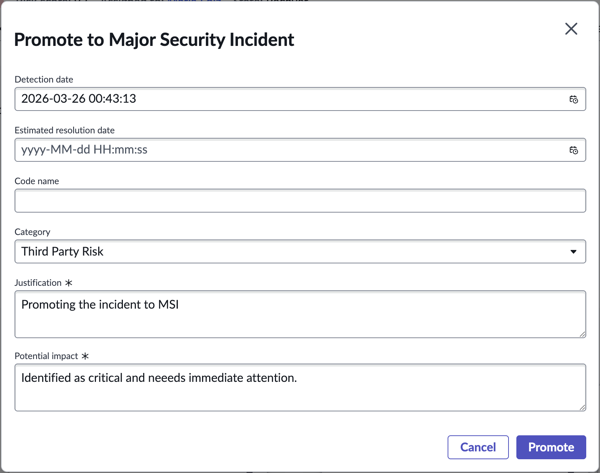Focus the Estimated resolution date placeholder field
This screenshot has width=600, height=473.
pyautogui.click(x=300, y=150)
